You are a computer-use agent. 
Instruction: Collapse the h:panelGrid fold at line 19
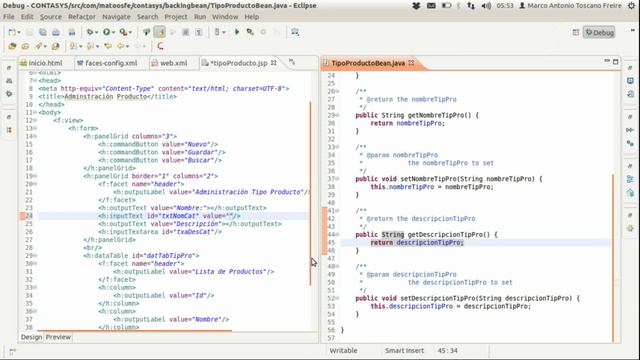(36, 176)
